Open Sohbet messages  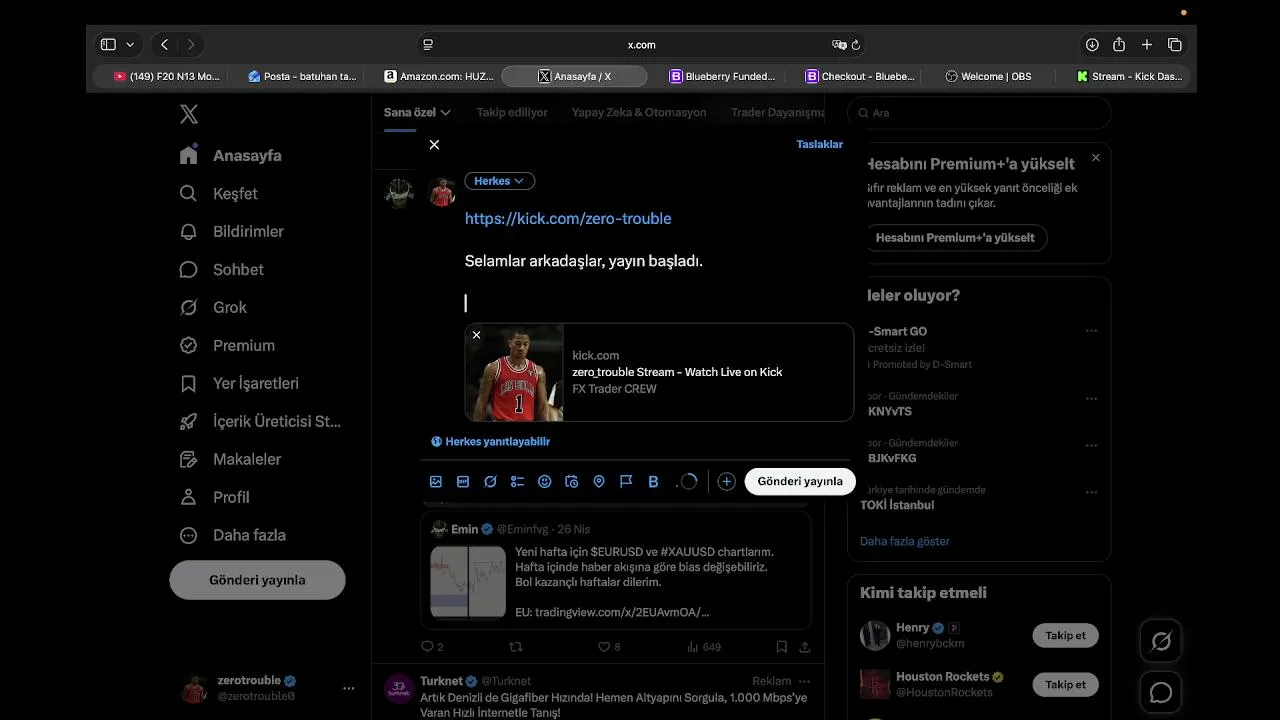click(x=223, y=269)
